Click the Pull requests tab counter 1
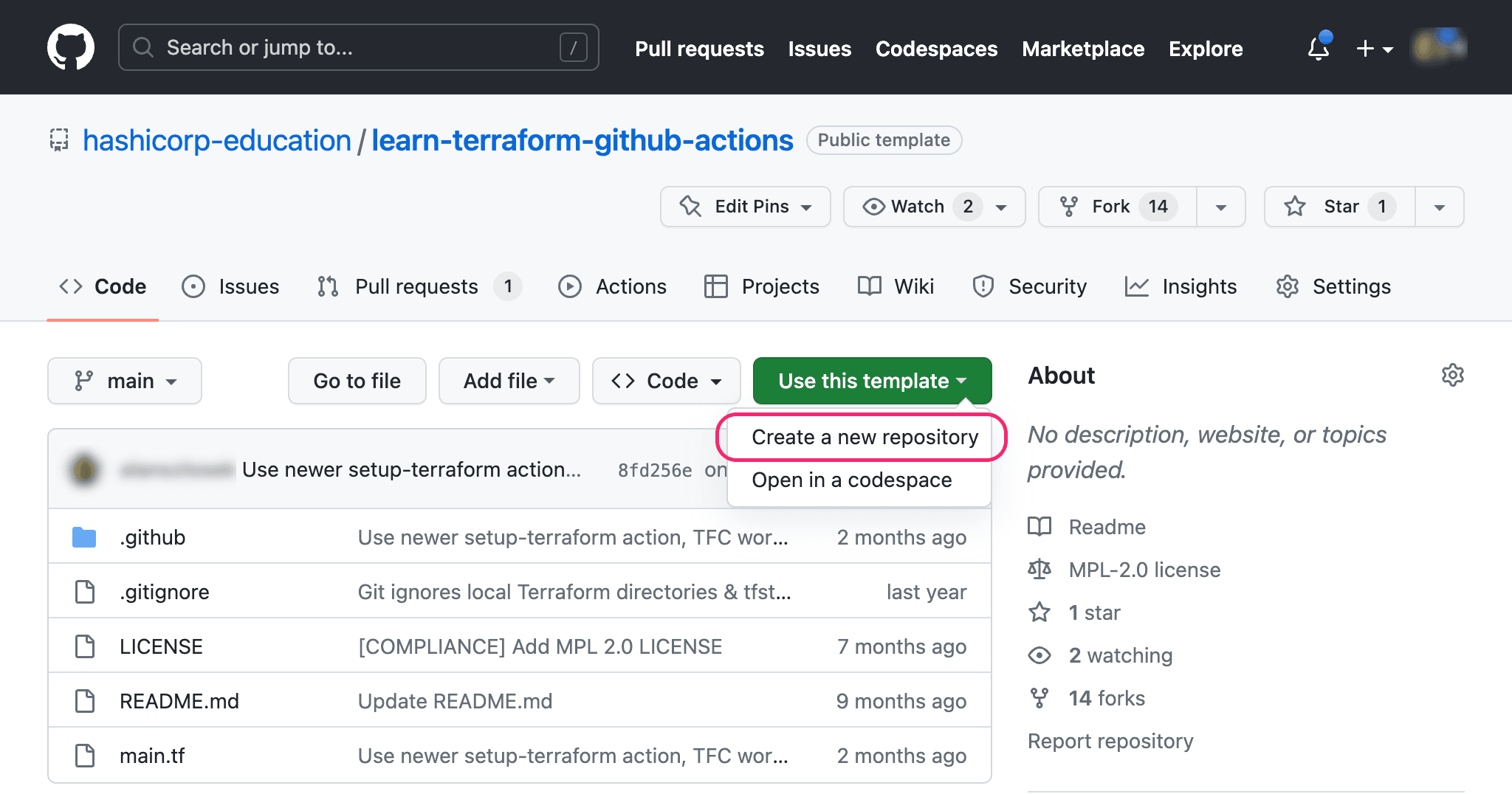This screenshot has height=794, width=1512. tap(507, 286)
